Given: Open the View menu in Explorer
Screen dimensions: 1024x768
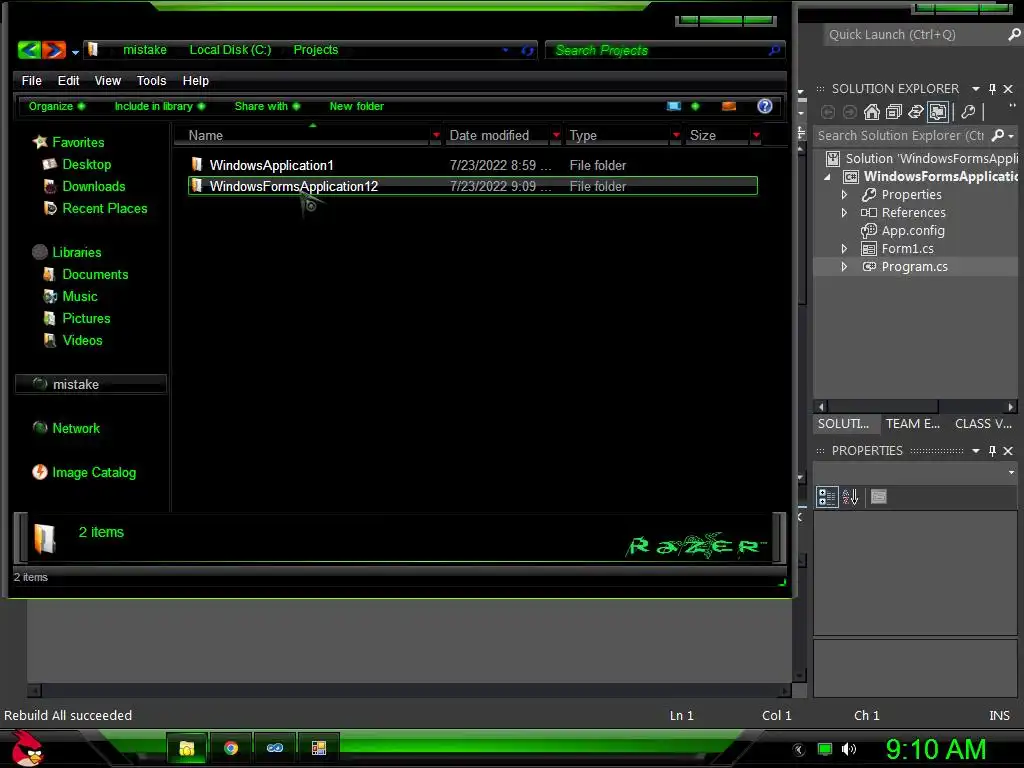Looking at the screenshot, I should (x=108, y=81).
